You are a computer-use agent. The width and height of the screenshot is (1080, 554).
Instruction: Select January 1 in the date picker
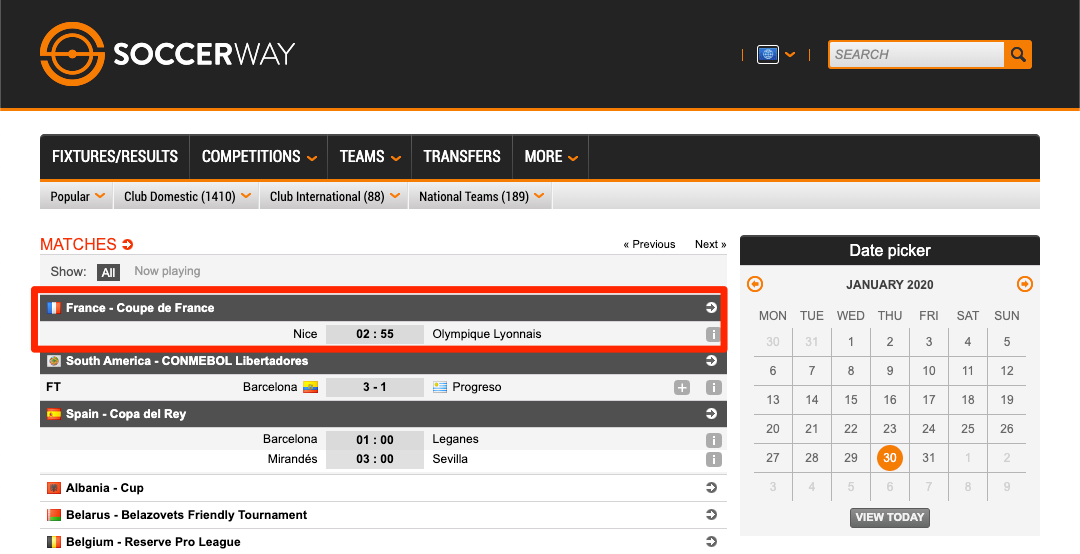coord(851,342)
